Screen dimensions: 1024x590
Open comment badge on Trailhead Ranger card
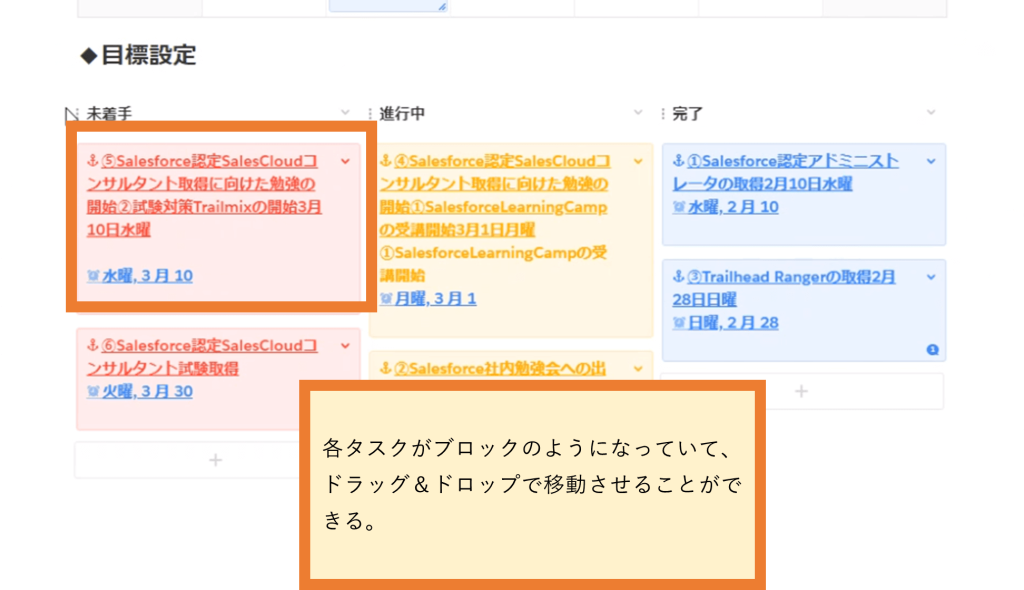[933, 350]
